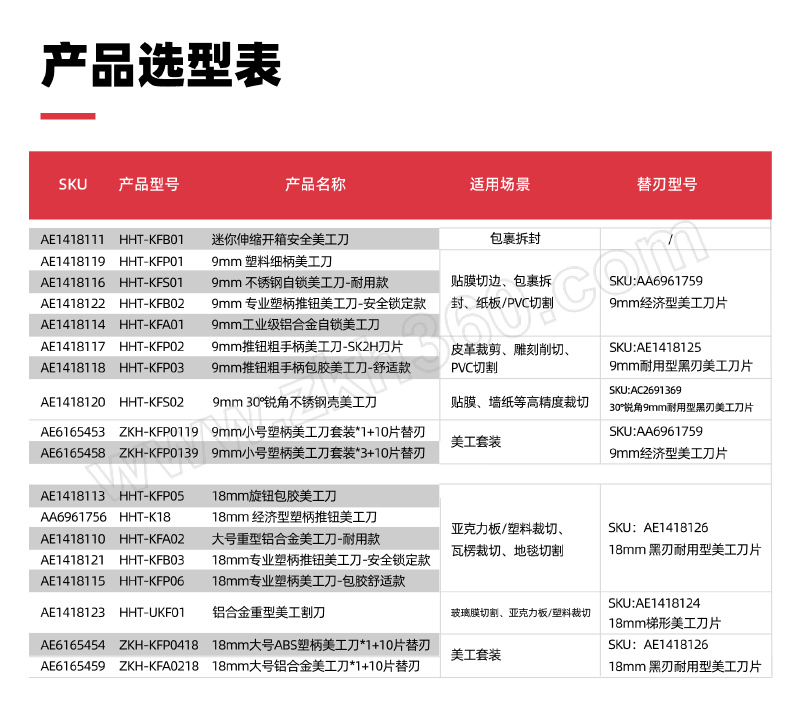Image resolution: width=800 pixels, height=723 pixels.
Task: Select the 9mm工业级铝合金自锁美工刀 row
Action: [x=295, y=325]
